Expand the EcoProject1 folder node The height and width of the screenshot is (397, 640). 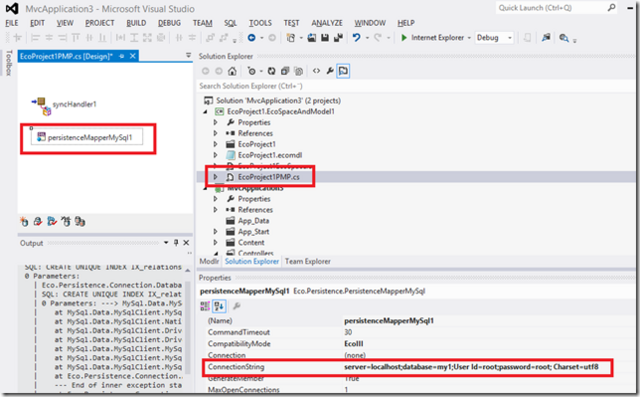point(216,144)
